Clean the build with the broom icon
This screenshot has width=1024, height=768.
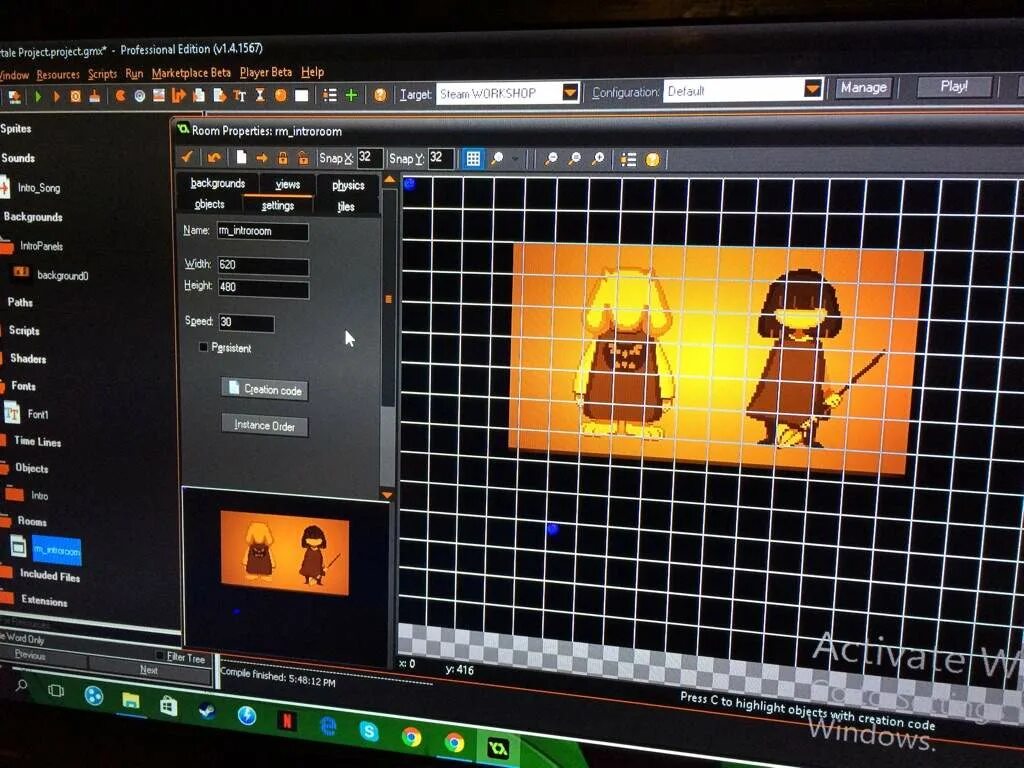tap(95, 97)
